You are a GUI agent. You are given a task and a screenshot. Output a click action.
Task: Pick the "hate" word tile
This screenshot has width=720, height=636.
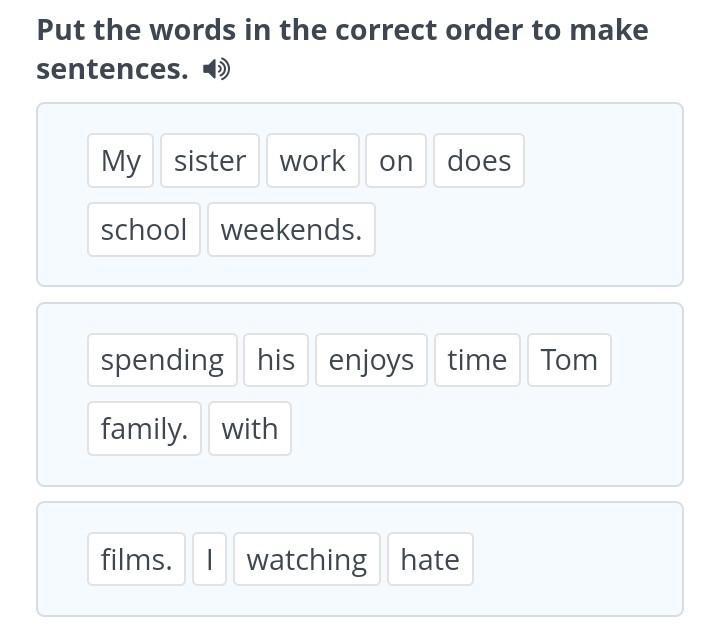[x=430, y=560]
